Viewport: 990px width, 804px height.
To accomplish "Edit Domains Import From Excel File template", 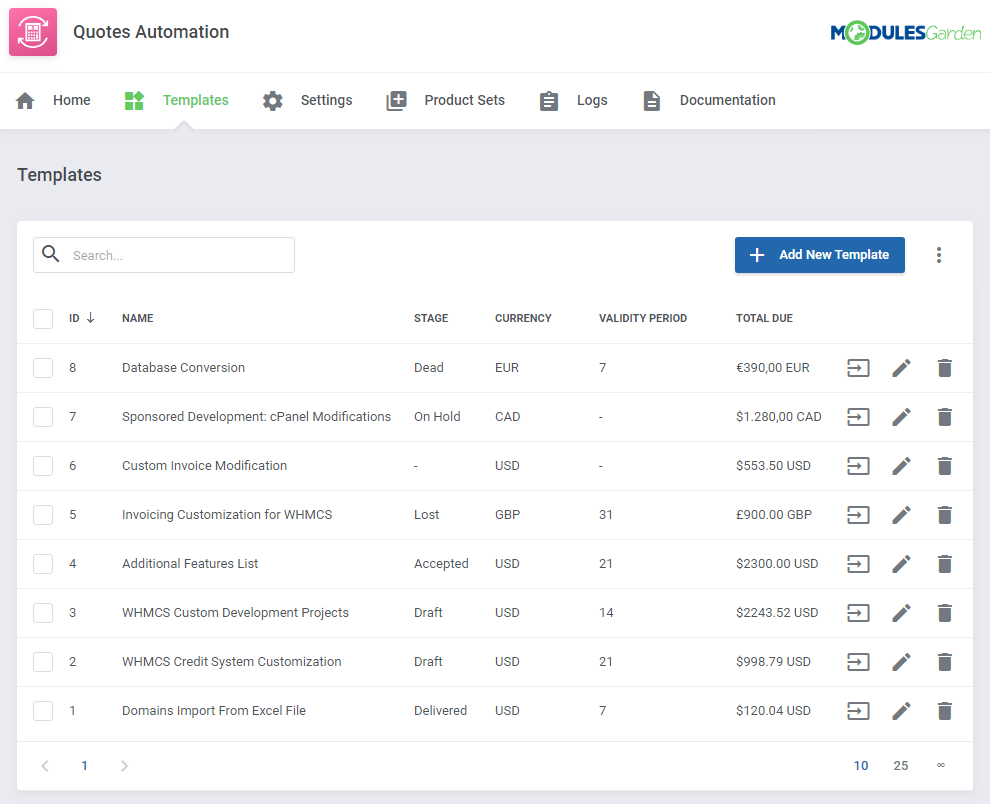I will coord(902,711).
